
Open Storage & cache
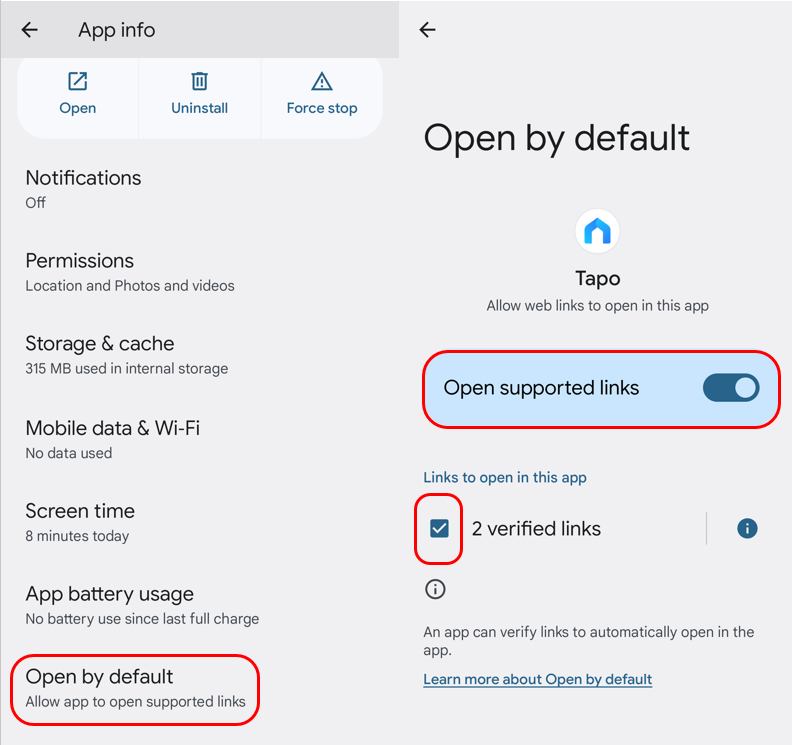[x=200, y=355]
